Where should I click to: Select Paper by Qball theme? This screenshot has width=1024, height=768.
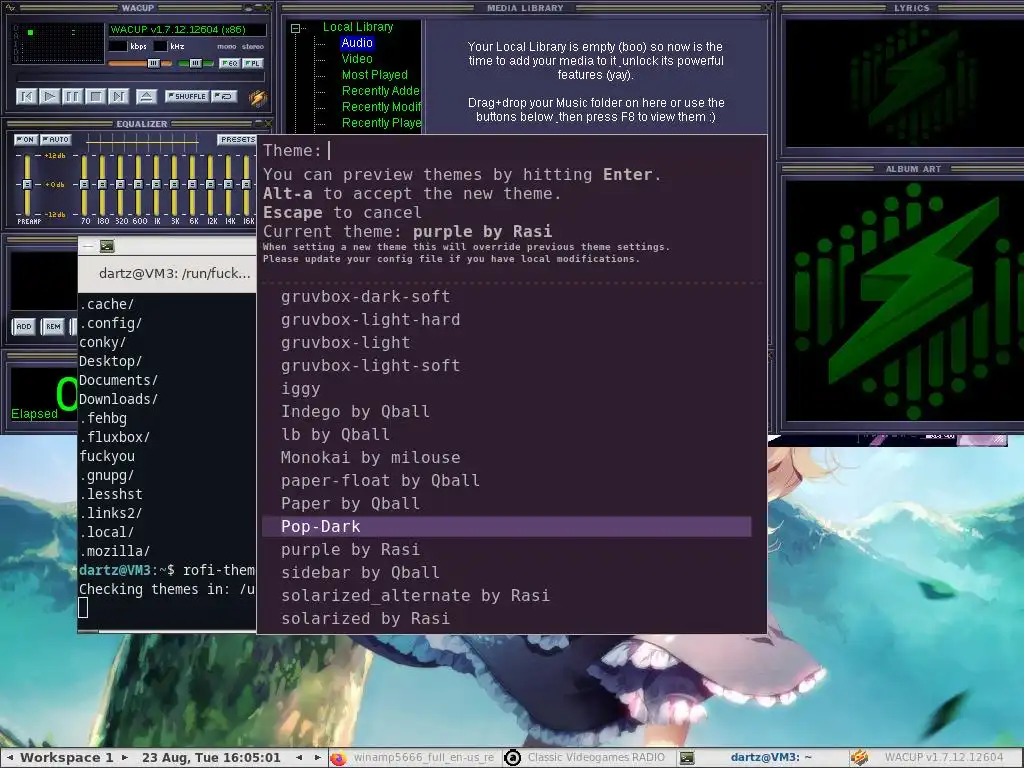coord(507,504)
